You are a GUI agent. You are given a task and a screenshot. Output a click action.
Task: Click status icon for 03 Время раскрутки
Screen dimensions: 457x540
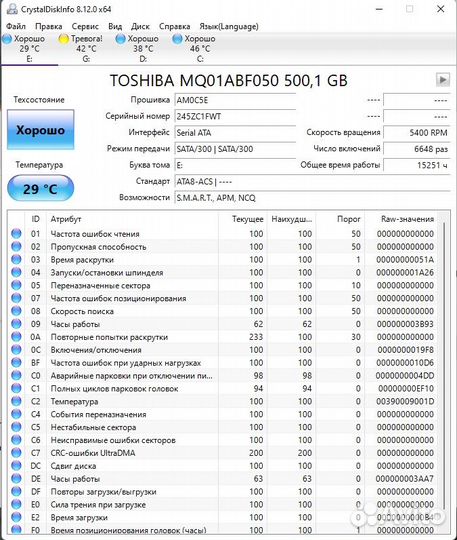point(16,259)
